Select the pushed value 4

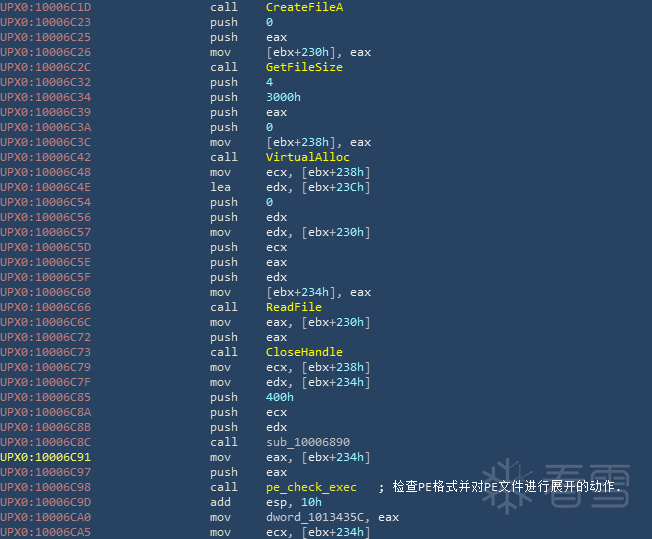coord(269,82)
